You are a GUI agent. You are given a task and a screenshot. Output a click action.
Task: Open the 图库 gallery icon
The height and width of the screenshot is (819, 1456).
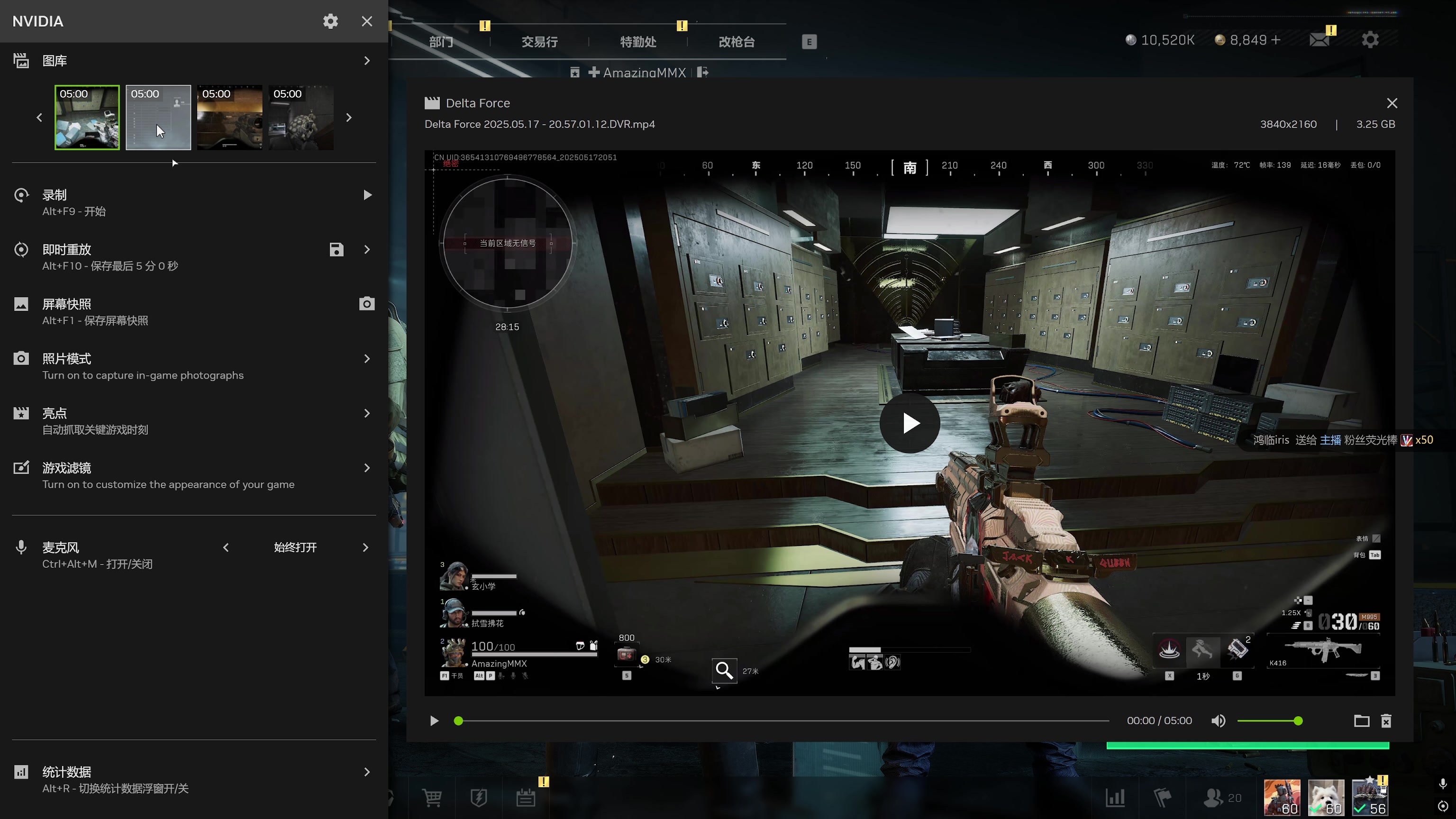[21, 61]
